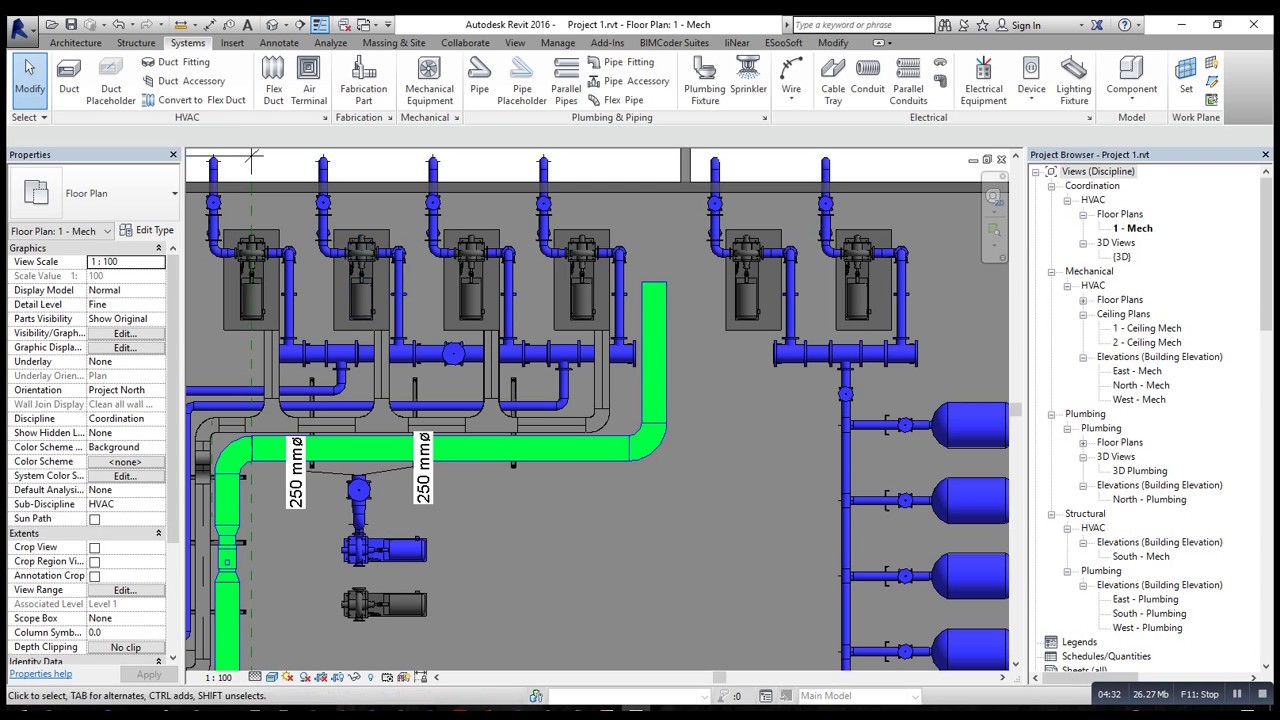Open the 3D Plumbing view
This screenshot has height=720, width=1280.
pos(1139,471)
